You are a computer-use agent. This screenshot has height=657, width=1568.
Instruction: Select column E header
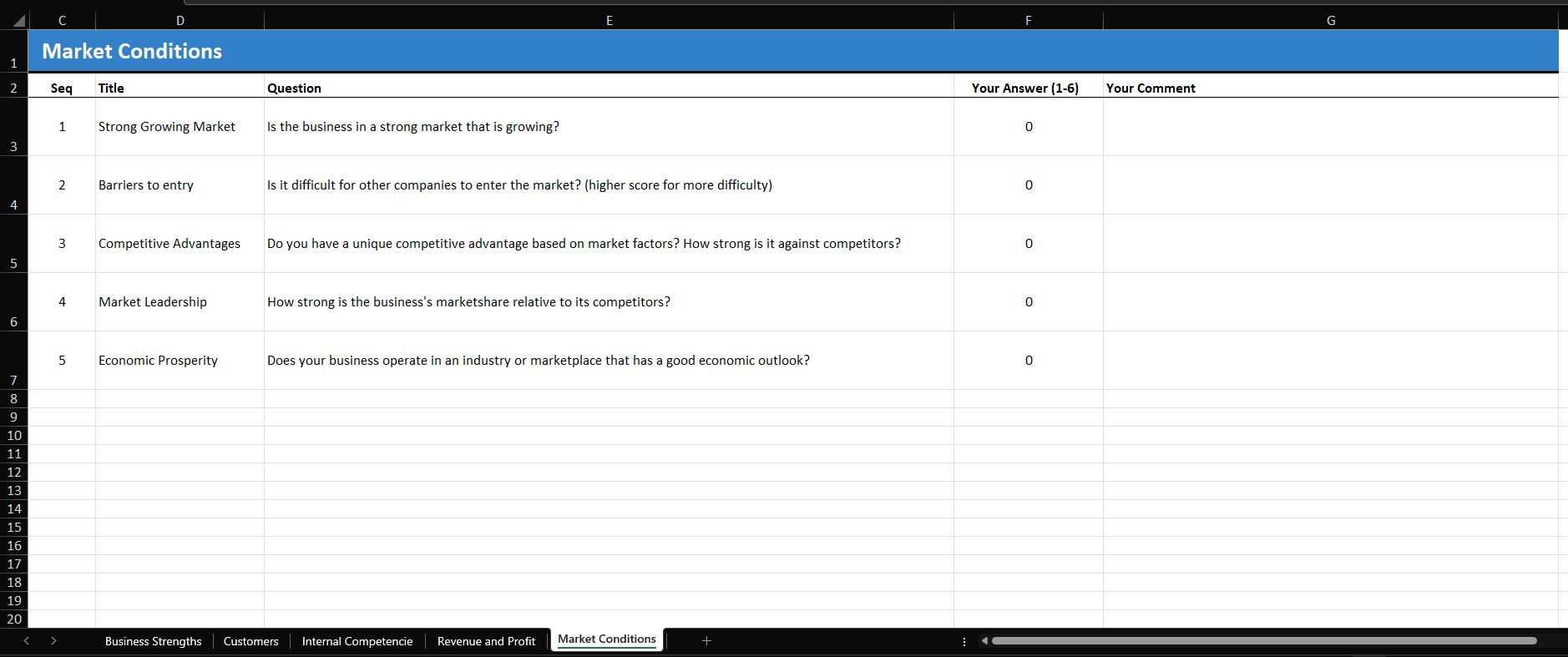coord(609,21)
